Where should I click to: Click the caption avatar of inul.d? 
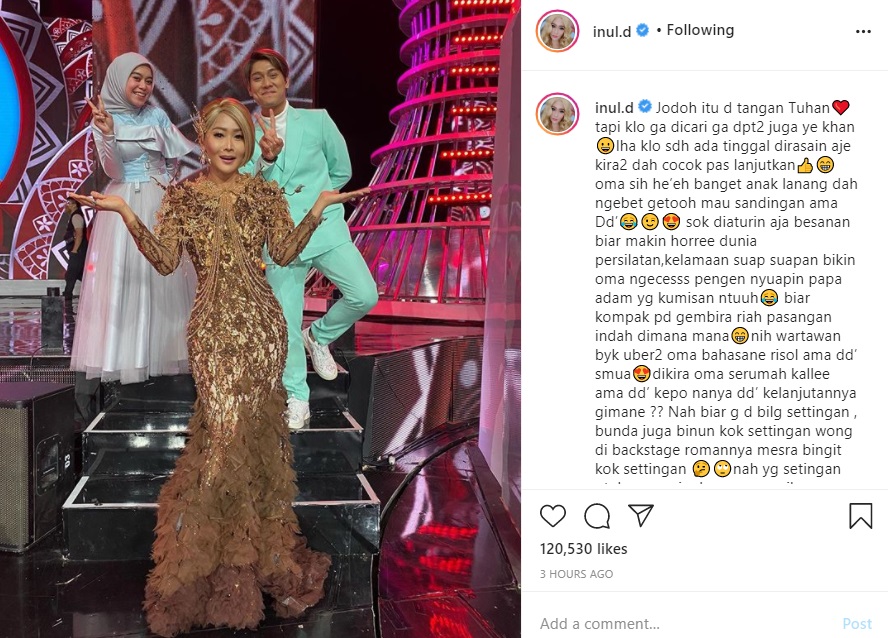(557, 115)
